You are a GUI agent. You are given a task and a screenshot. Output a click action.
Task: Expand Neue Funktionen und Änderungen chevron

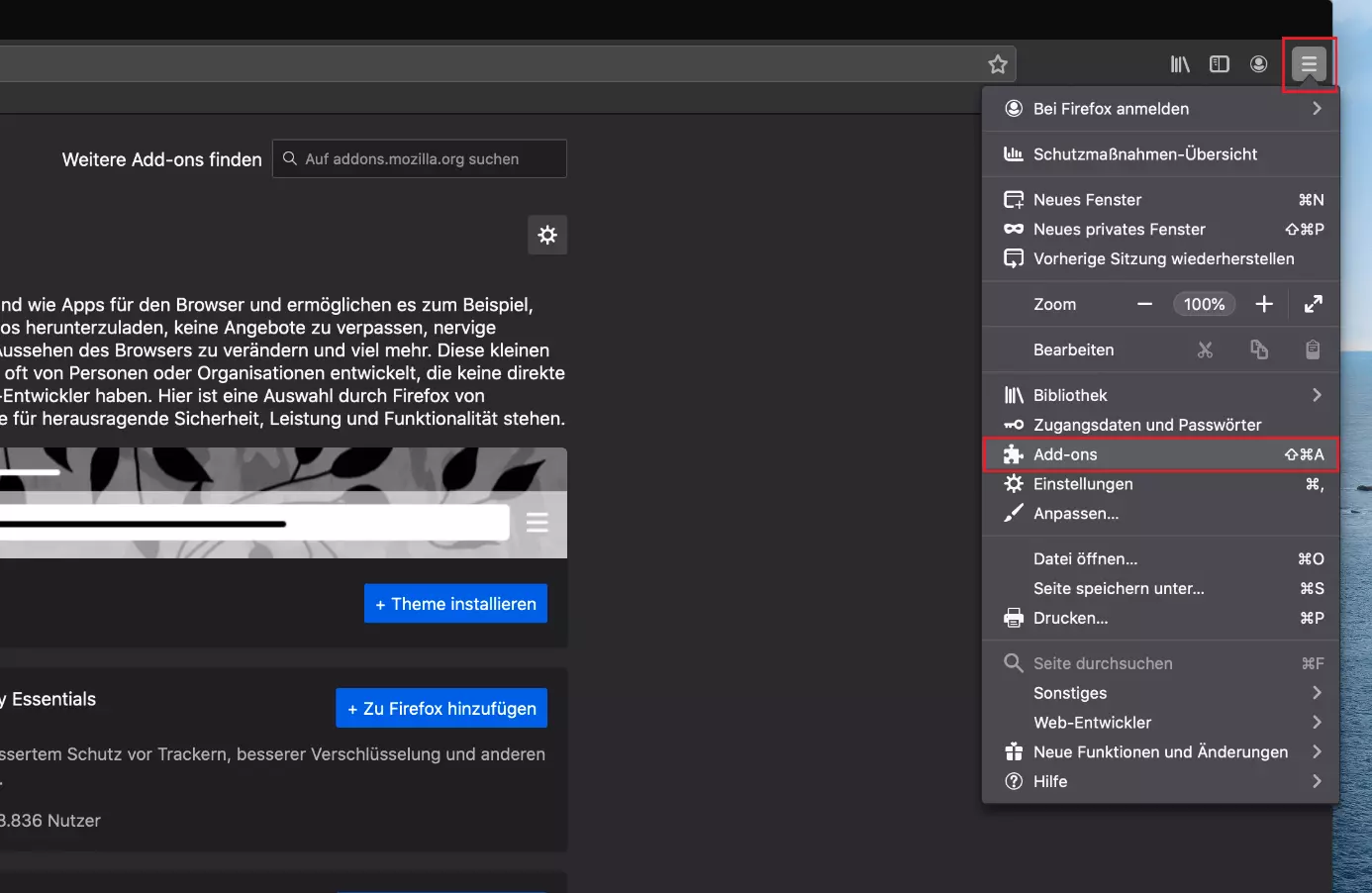pos(1317,752)
